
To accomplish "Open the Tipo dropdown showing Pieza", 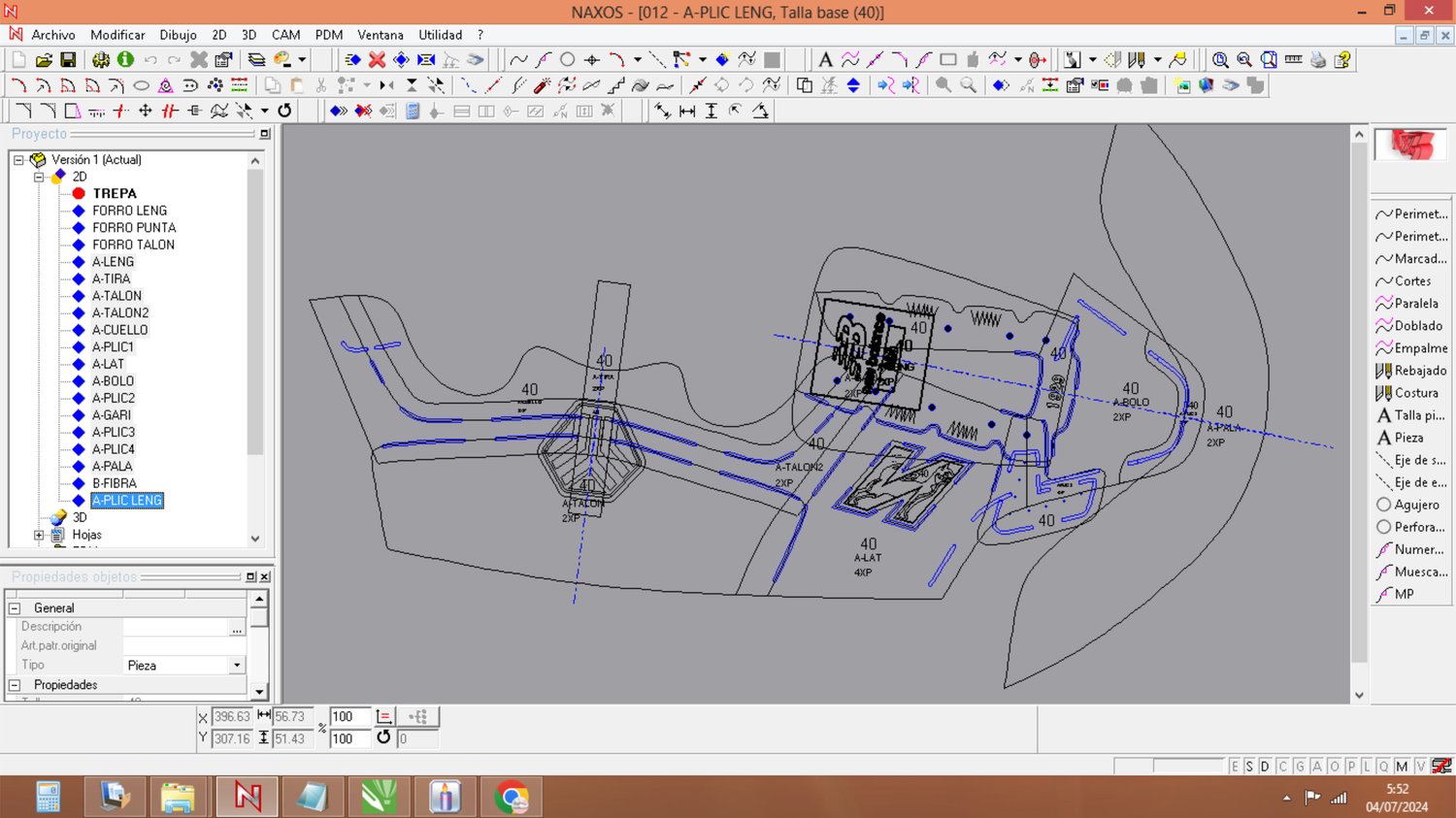I will (x=237, y=666).
